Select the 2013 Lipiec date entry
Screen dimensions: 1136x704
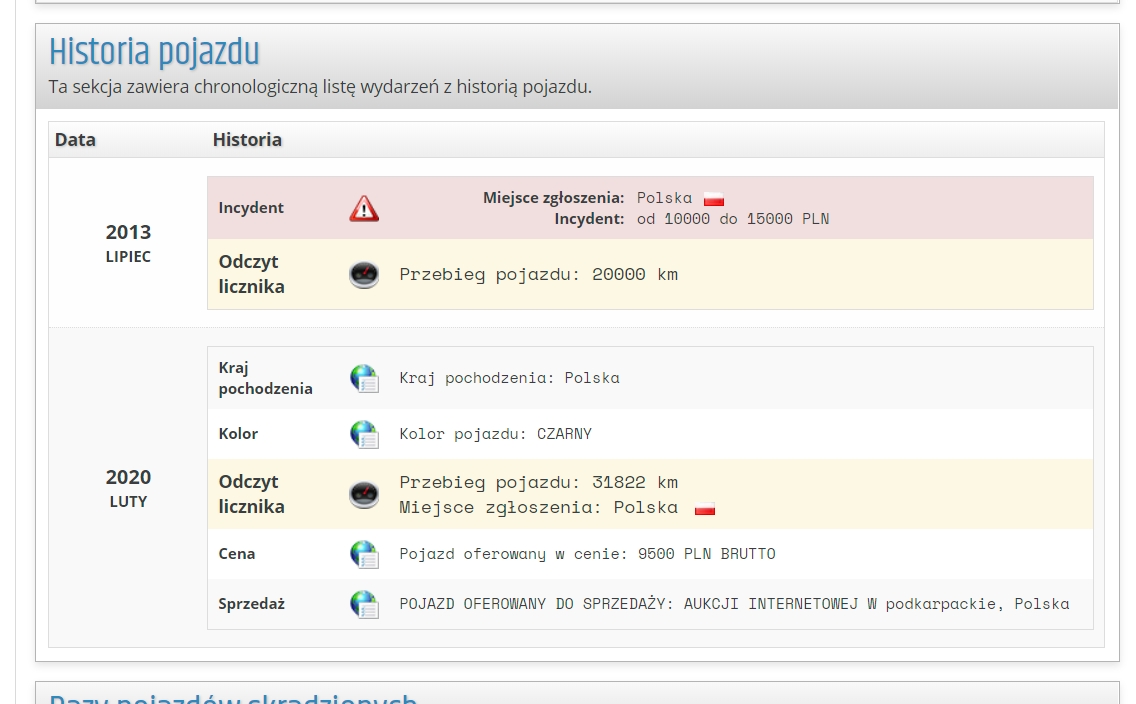128,242
